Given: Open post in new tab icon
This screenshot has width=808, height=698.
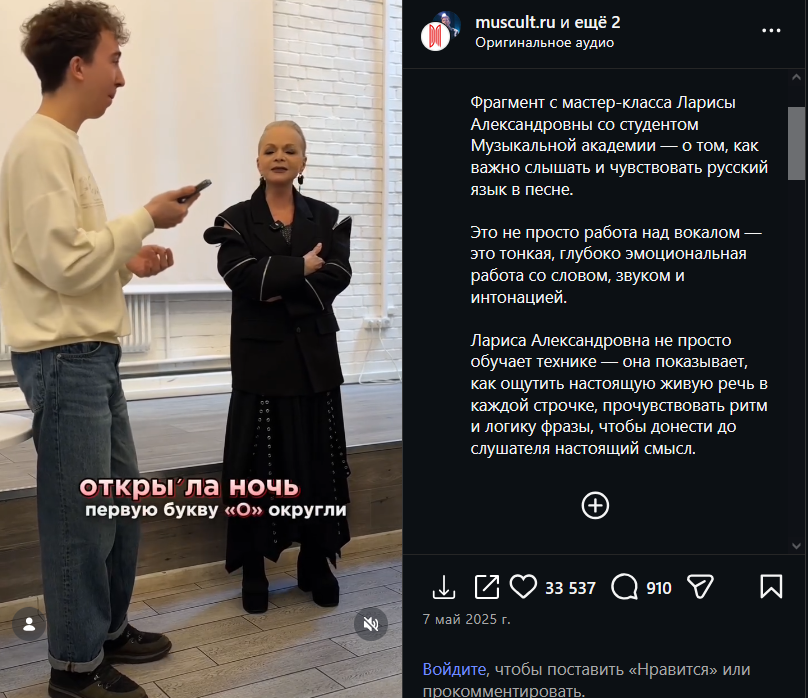Looking at the screenshot, I should tap(486, 587).
